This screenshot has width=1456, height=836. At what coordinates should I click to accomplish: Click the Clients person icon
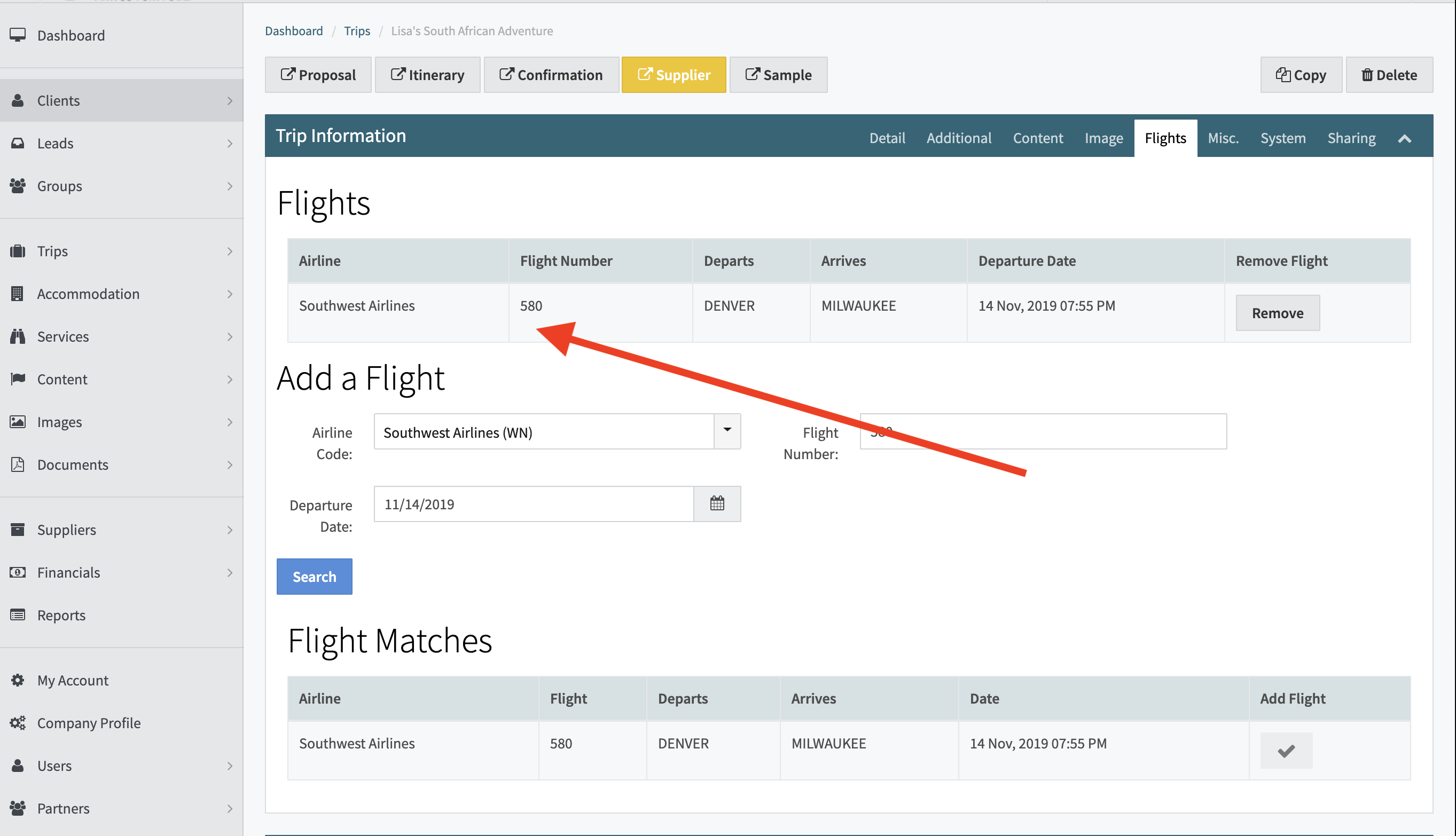click(18, 100)
